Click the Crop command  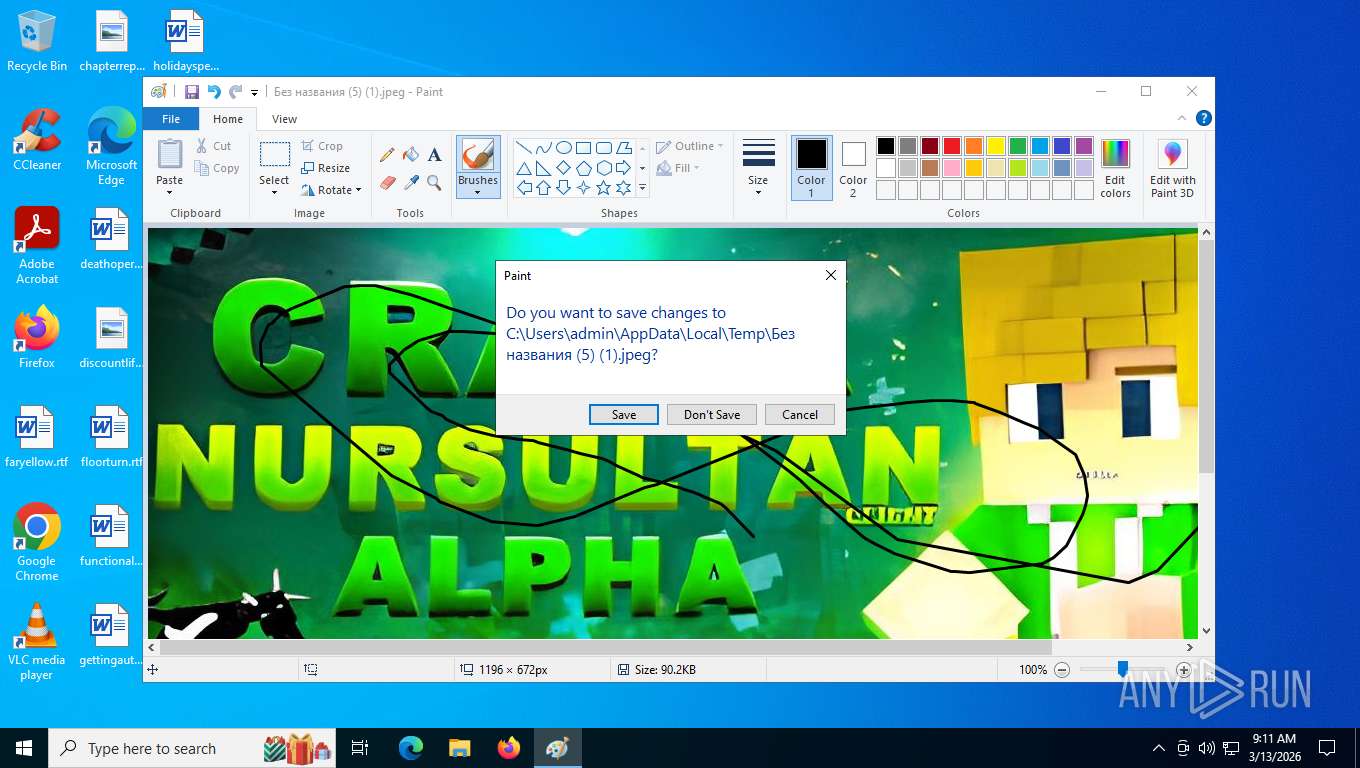(322, 146)
